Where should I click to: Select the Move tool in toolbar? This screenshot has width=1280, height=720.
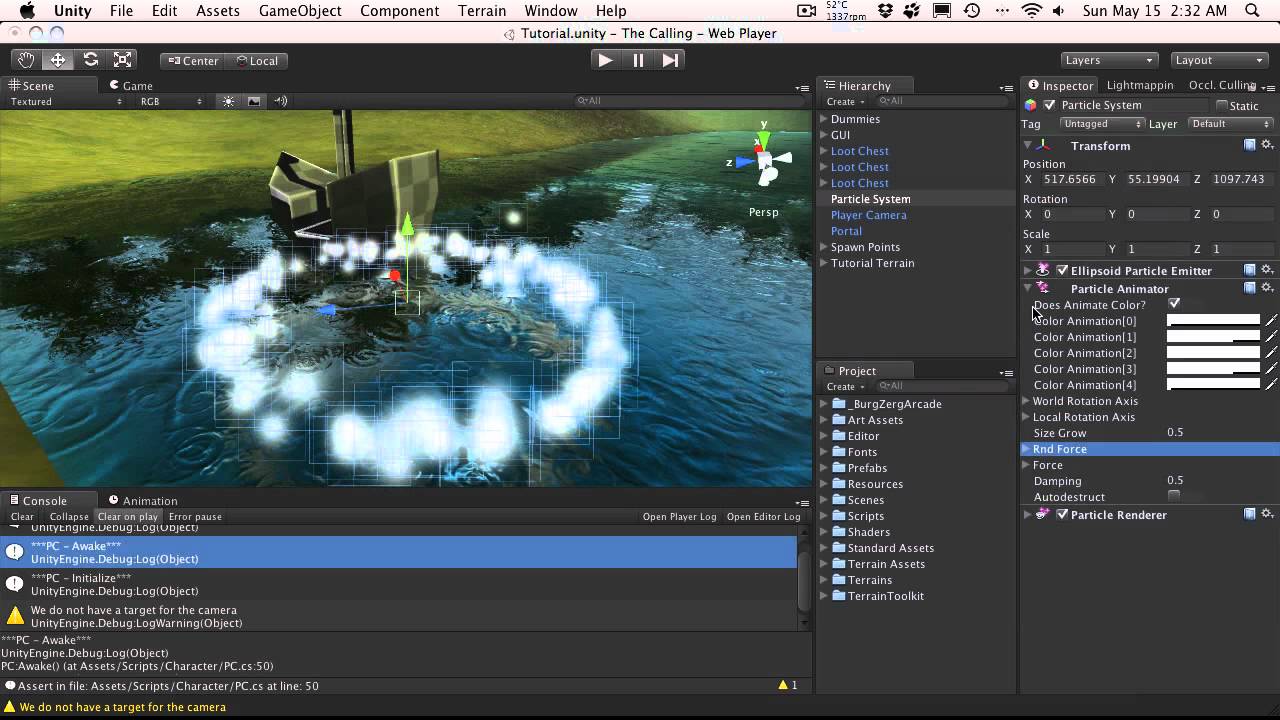pos(58,60)
